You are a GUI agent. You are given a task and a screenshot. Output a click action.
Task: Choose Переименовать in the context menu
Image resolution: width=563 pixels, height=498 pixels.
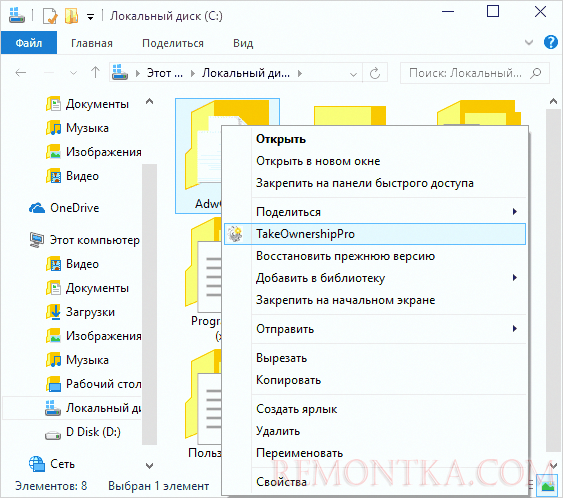tap(375, 453)
